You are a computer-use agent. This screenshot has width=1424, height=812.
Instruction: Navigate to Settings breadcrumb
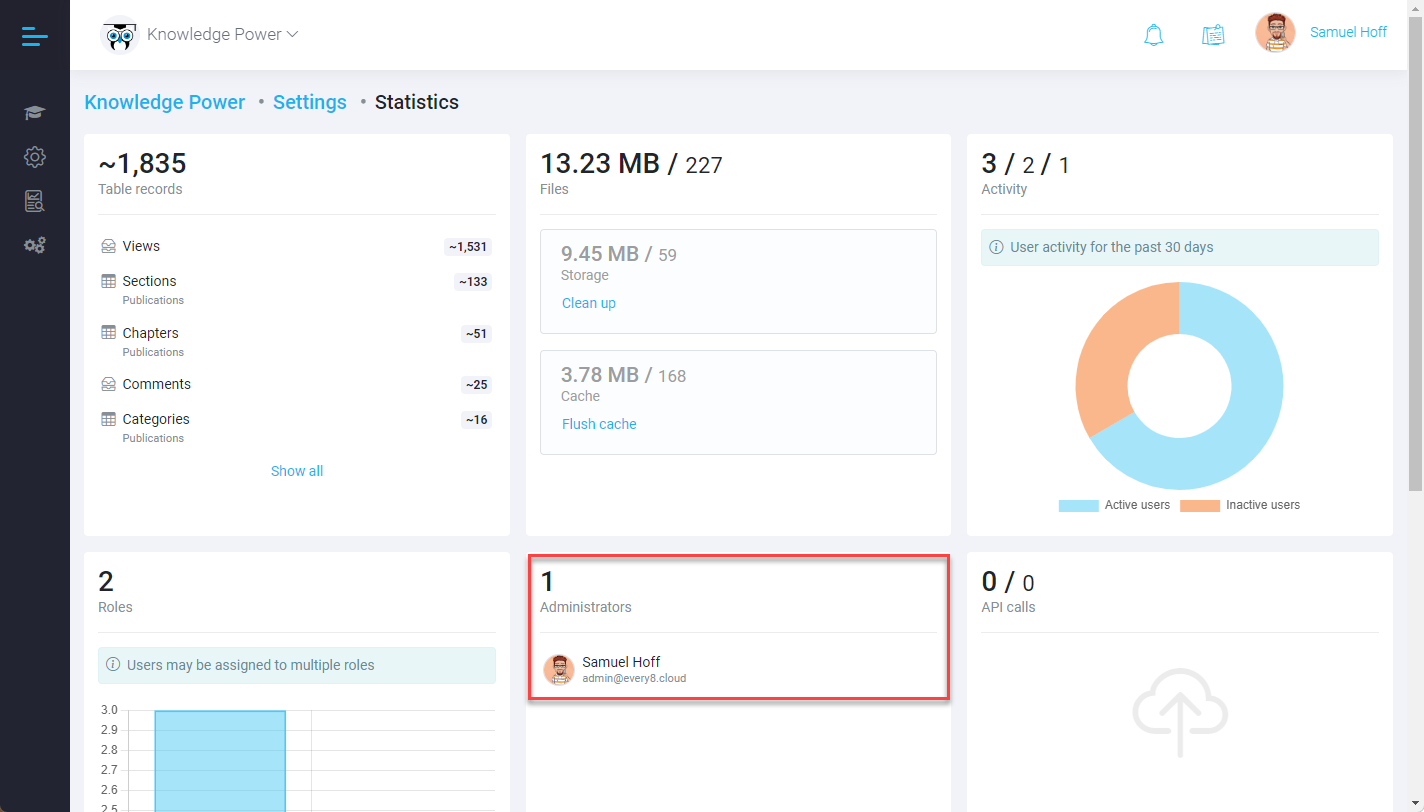[310, 102]
